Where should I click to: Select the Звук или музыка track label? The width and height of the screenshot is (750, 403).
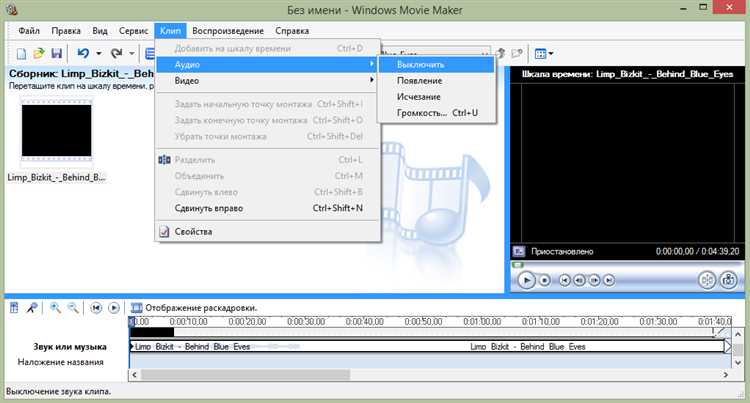pyautogui.click(x=70, y=347)
